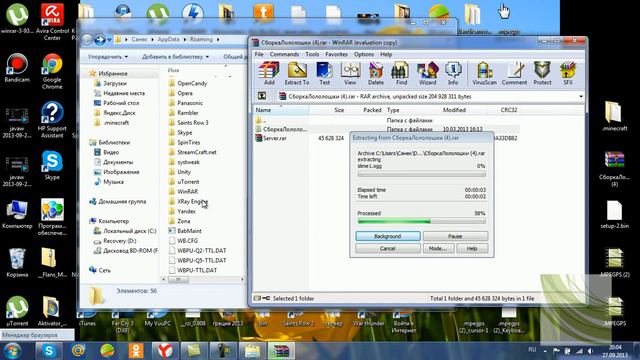This screenshot has height=360, width=640.
Task: Open Добавить в библиотеку dropdown
Action: click(176, 56)
